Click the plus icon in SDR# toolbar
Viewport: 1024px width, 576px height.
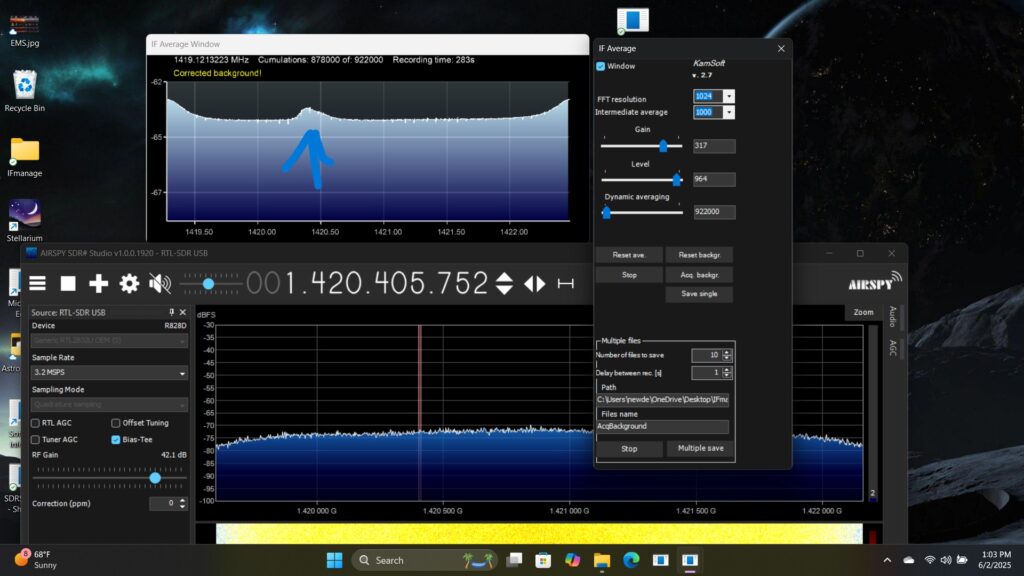[x=98, y=284]
